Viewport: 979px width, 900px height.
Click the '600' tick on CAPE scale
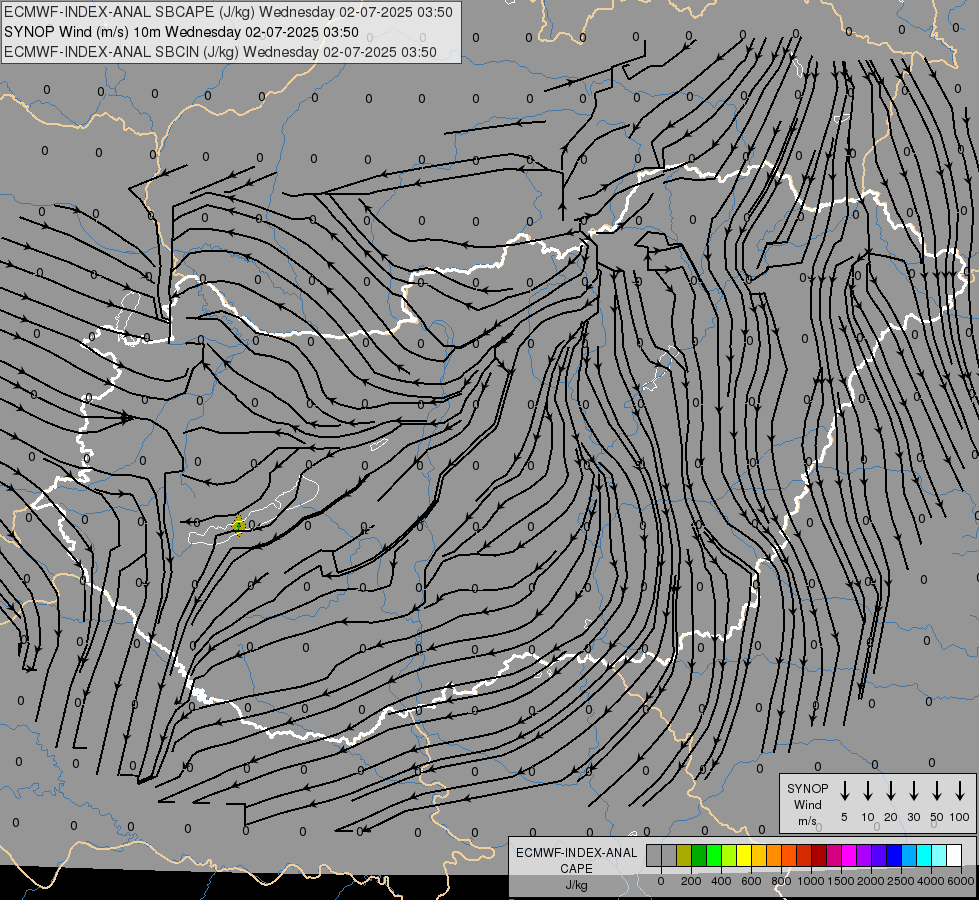tap(751, 881)
